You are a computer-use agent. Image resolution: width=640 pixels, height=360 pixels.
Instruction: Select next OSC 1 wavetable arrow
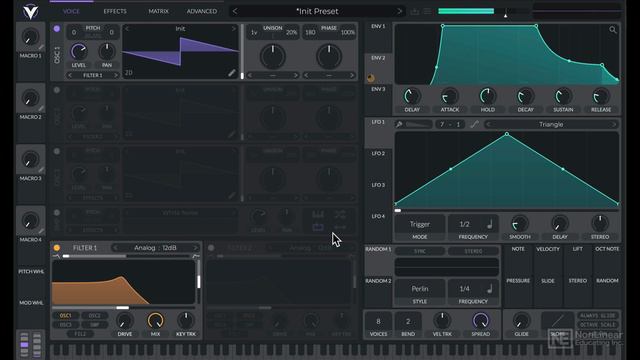[234, 29]
